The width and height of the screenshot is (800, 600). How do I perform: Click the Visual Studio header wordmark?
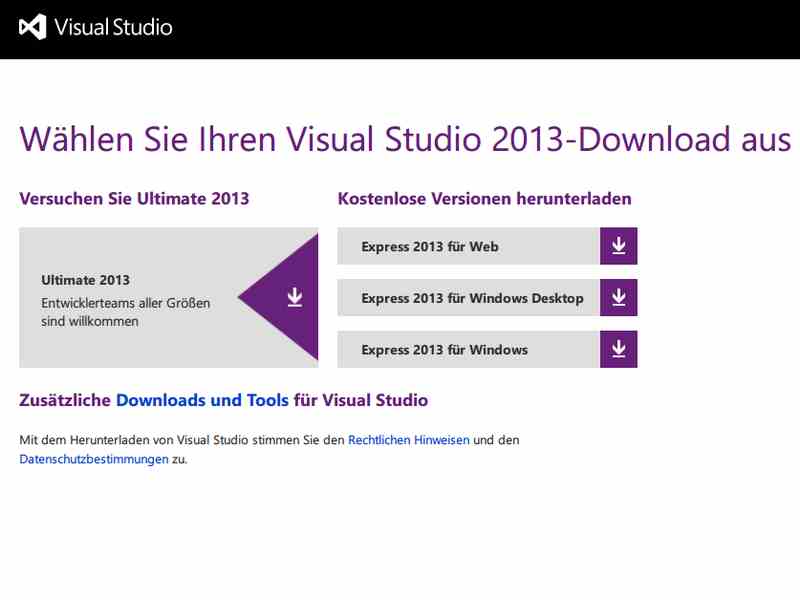[x=113, y=27]
